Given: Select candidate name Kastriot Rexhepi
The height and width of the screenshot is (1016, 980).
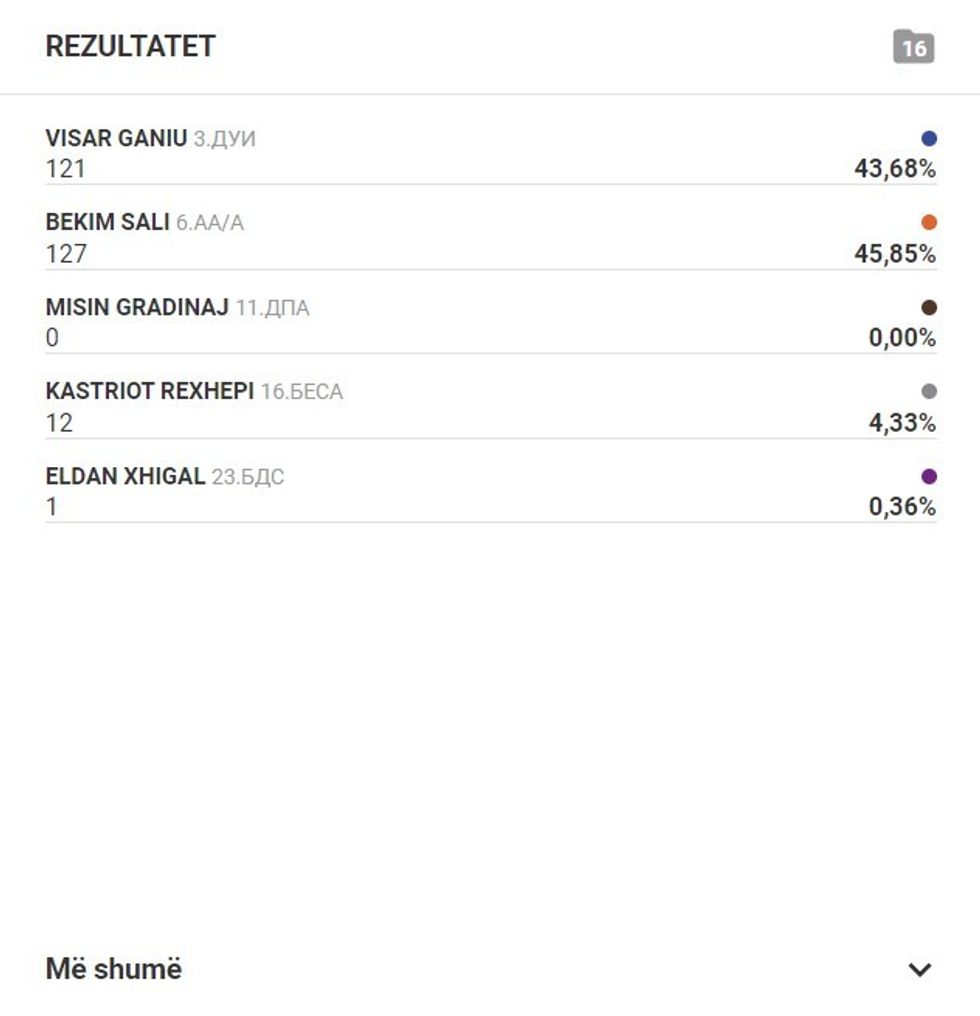Looking at the screenshot, I should [x=150, y=391].
